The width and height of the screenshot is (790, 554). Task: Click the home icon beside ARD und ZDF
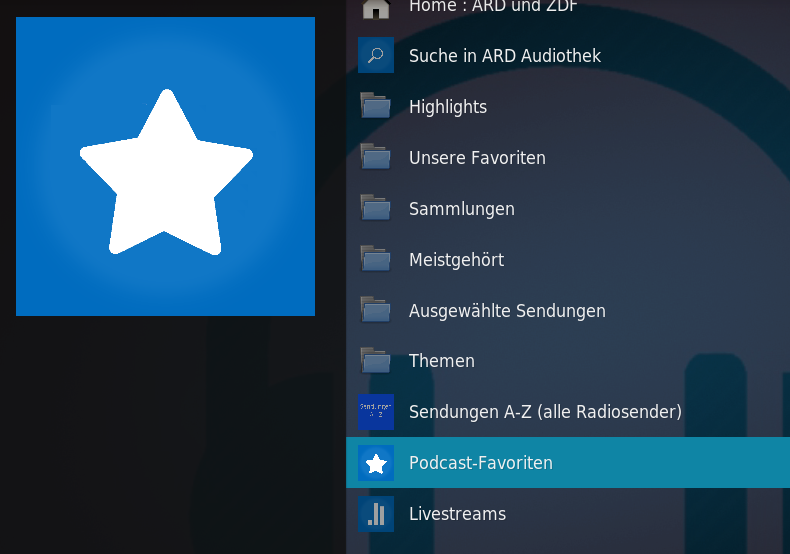point(376,9)
